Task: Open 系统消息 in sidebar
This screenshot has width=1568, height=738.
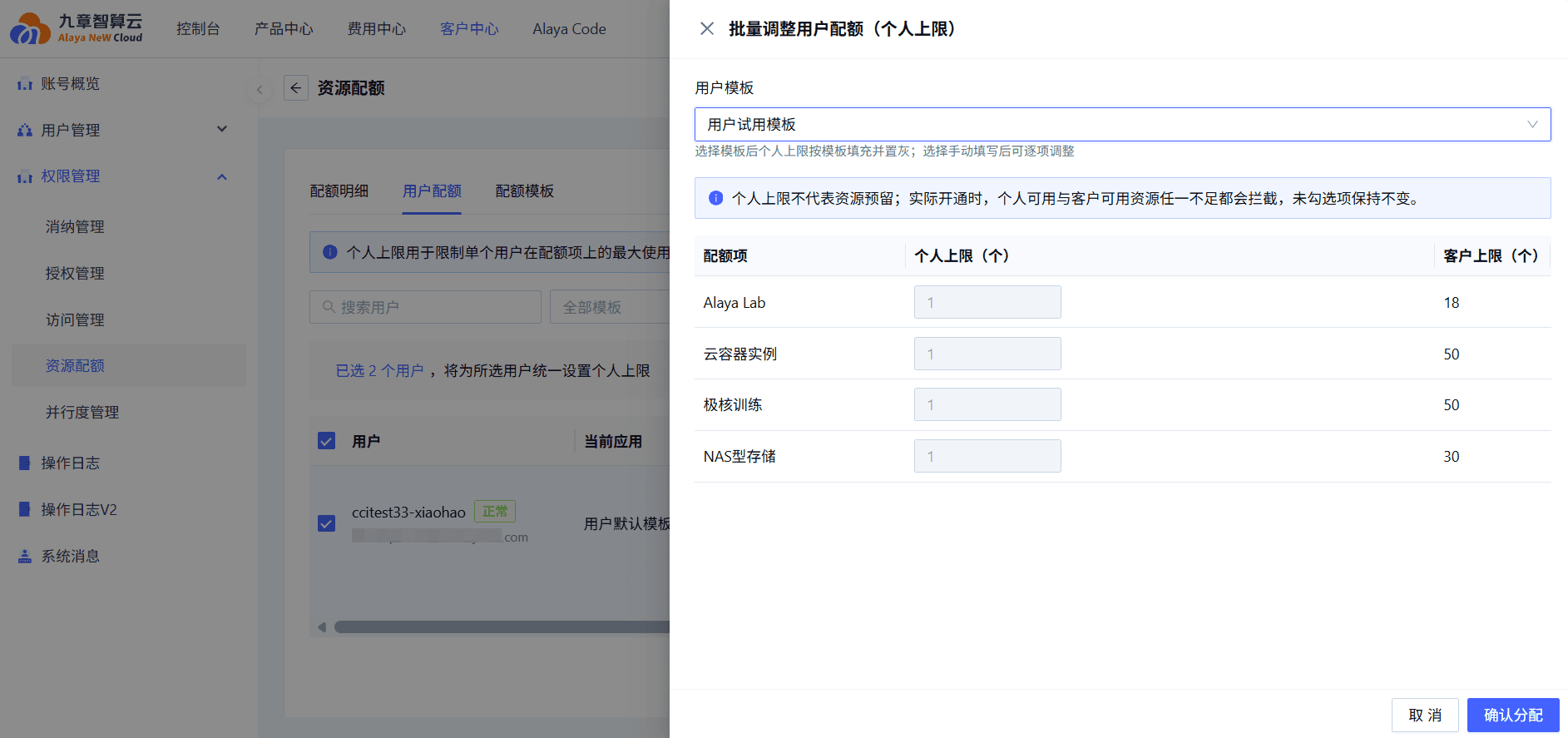Action: [x=71, y=556]
